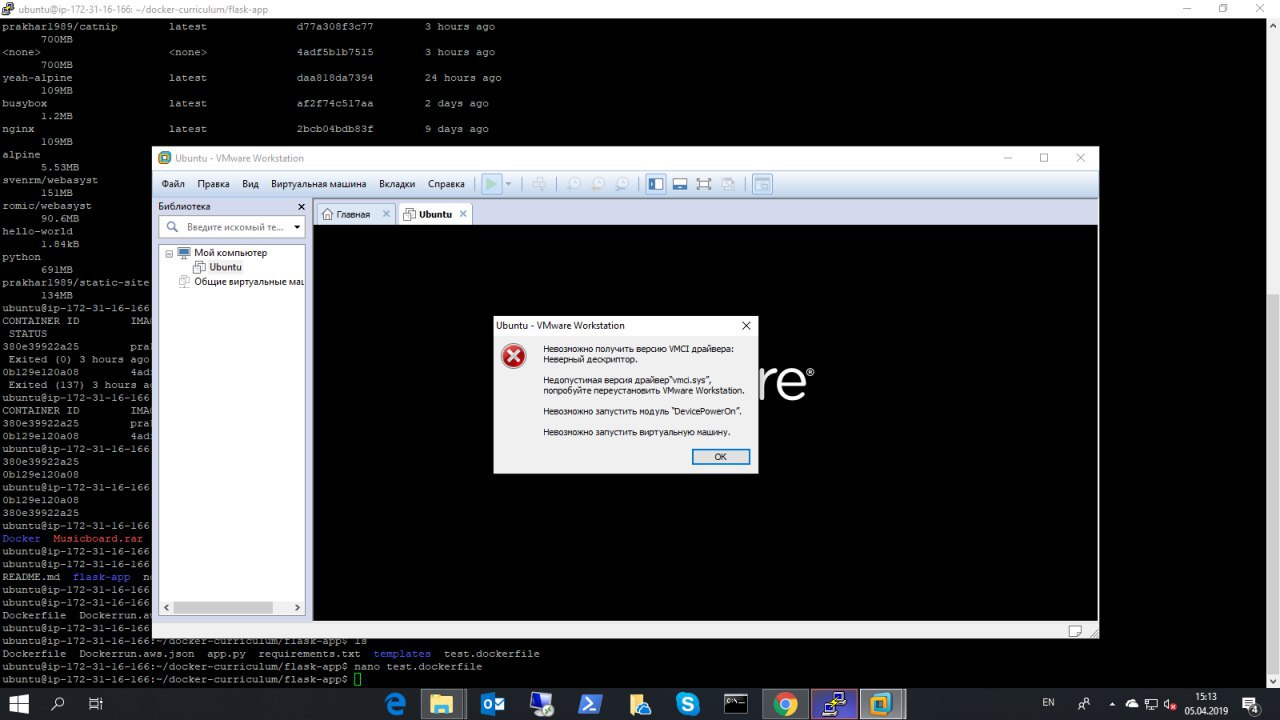Close the VMware error dialog
The image size is (1280, 720).
pyautogui.click(x=746, y=325)
